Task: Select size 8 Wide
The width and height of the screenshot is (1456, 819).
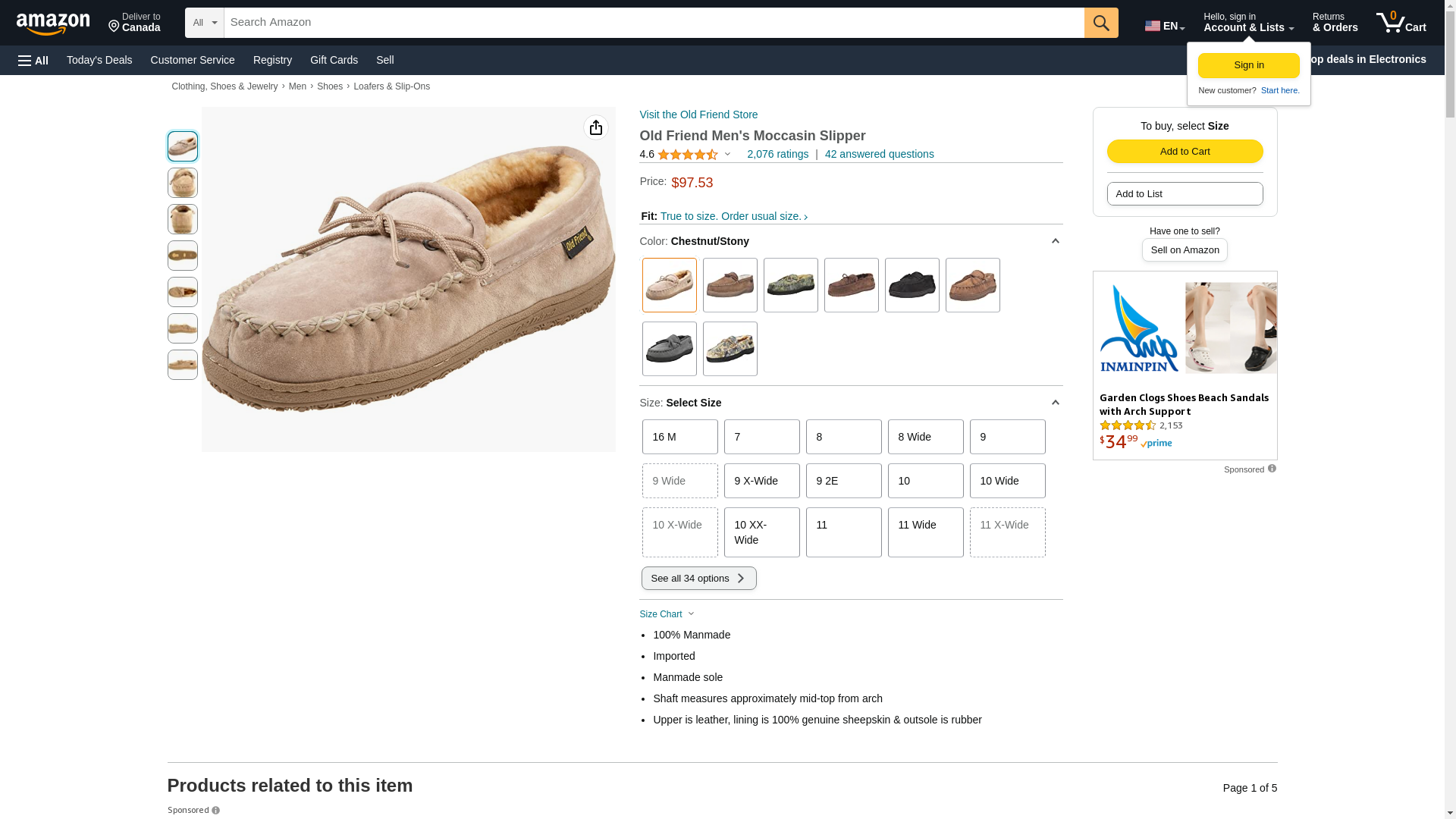Action: (x=925, y=437)
